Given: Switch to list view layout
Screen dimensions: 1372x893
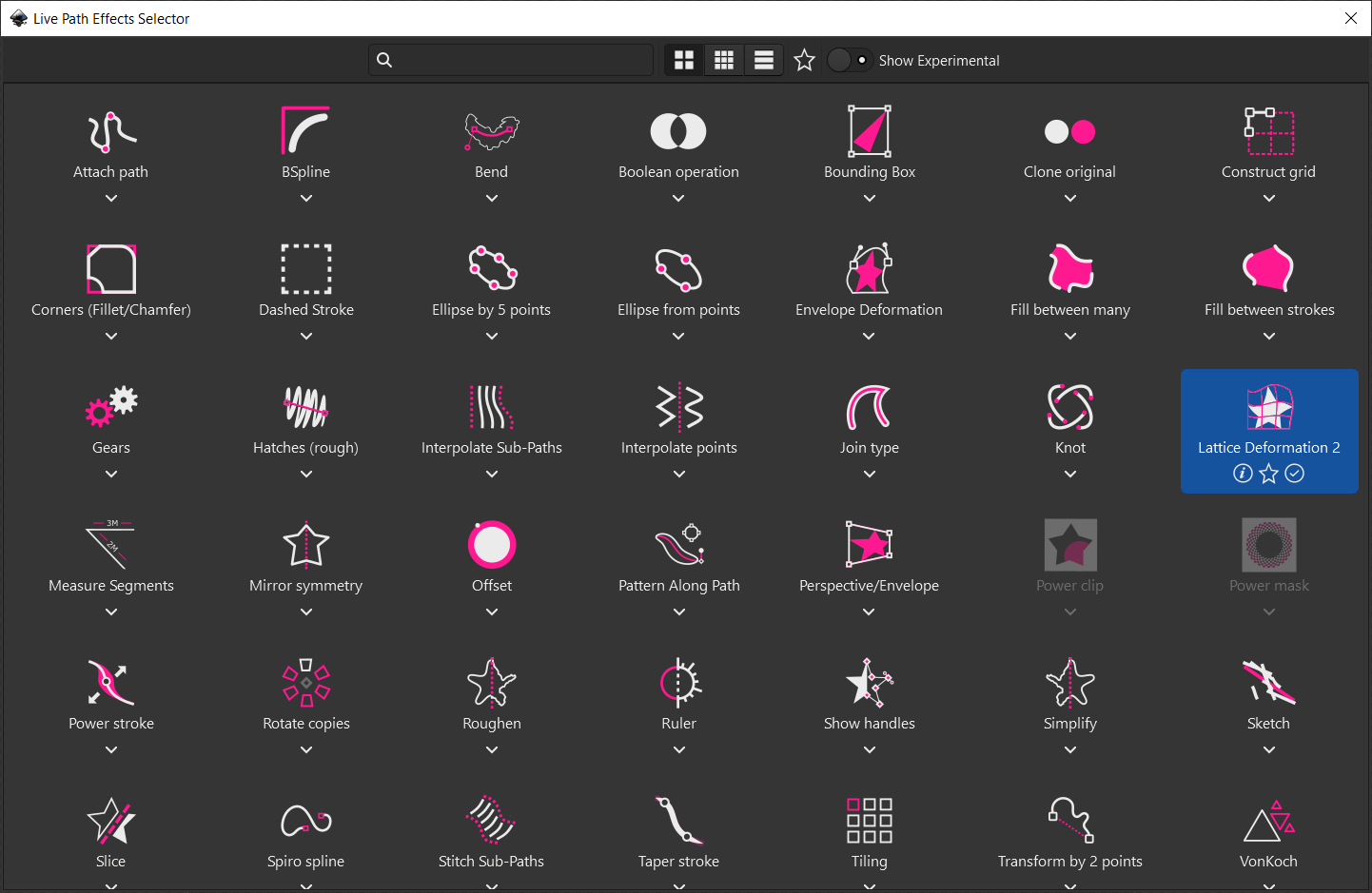Looking at the screenshot, I should pos(764,60).
